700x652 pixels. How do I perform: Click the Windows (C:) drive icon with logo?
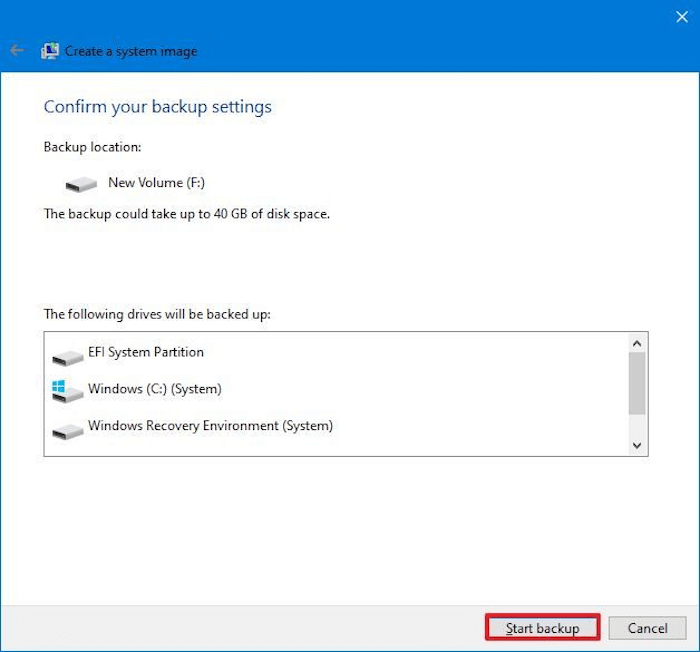(x=67, y=390)
